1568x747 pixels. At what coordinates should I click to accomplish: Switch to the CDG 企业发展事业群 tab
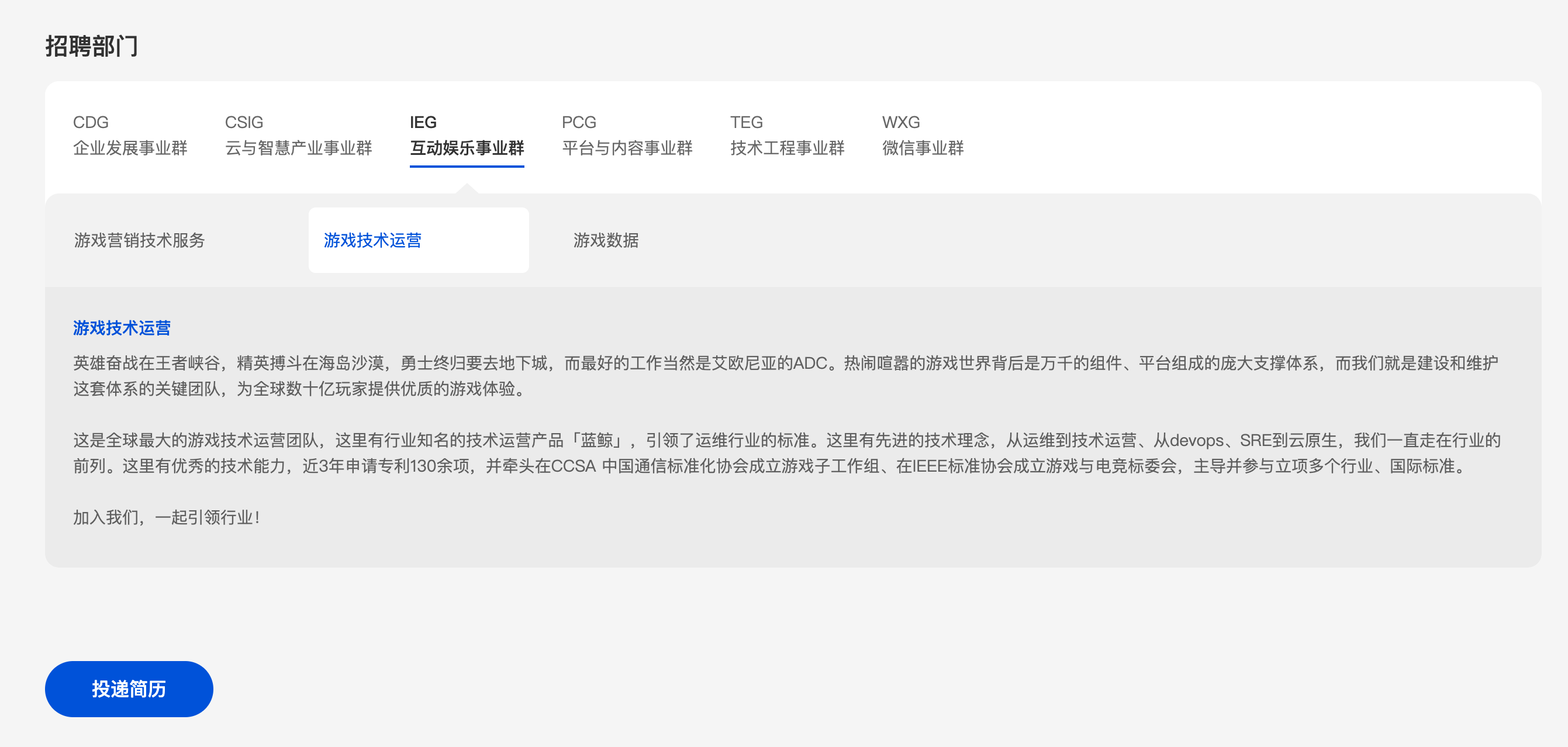coord(130,135)
